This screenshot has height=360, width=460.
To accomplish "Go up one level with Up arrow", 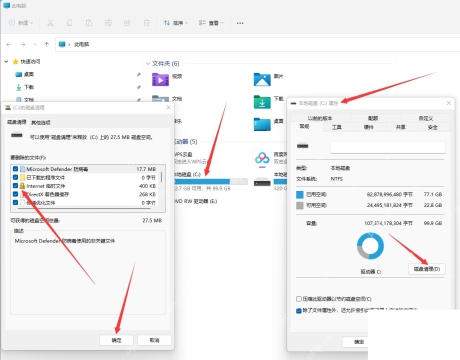I will click(x=47, y=44).
